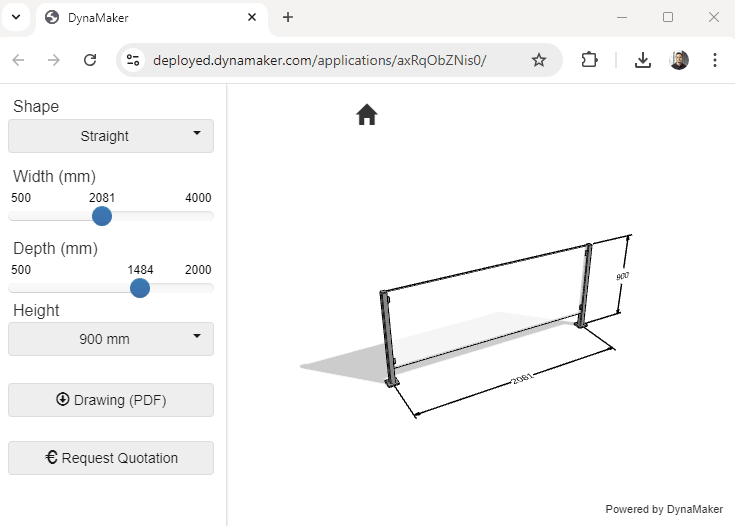View site information icon in address bar
This screenshot has height=526, width=735.
[133, 60]
